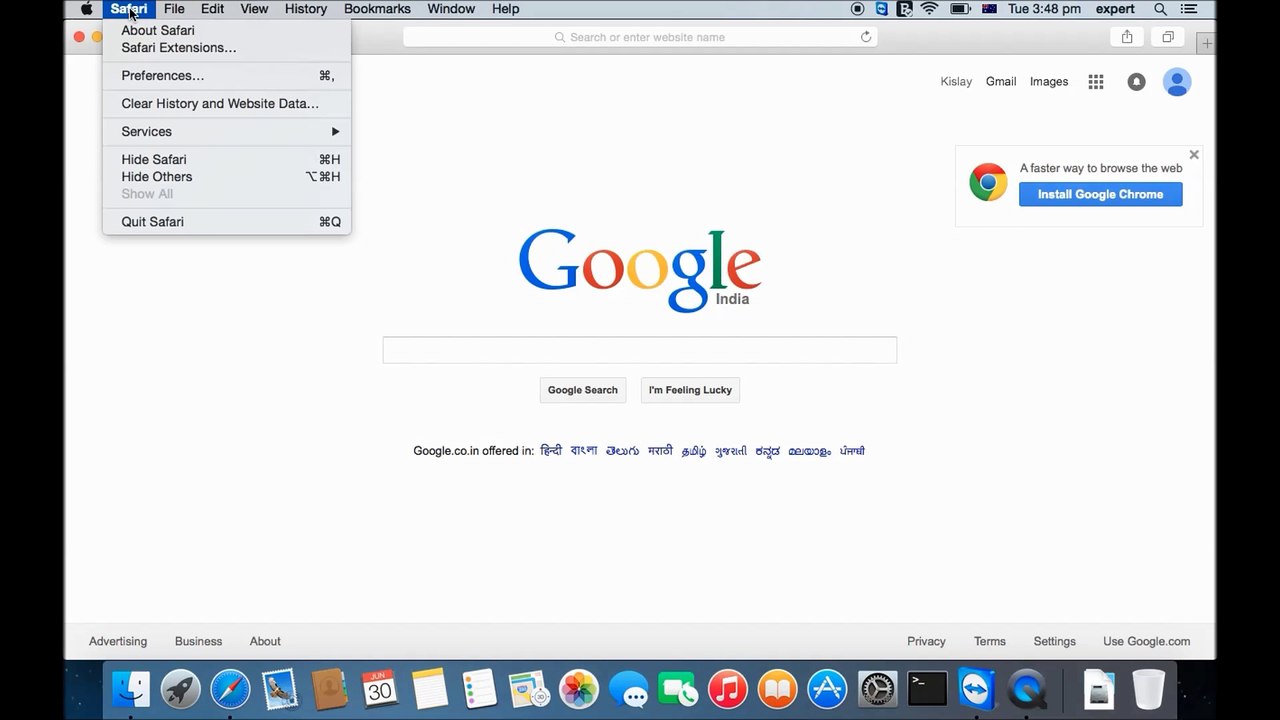Click inside the Google search box
The width and height of the screenshot is (1280, 720).
(x=640, y=350)
